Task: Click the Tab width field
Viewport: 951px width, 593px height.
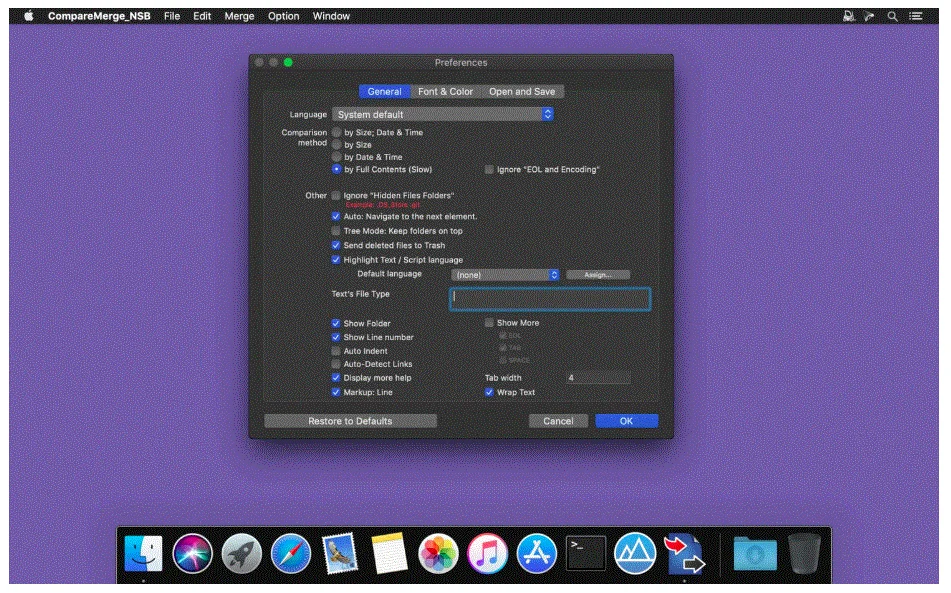Action: 597,378
